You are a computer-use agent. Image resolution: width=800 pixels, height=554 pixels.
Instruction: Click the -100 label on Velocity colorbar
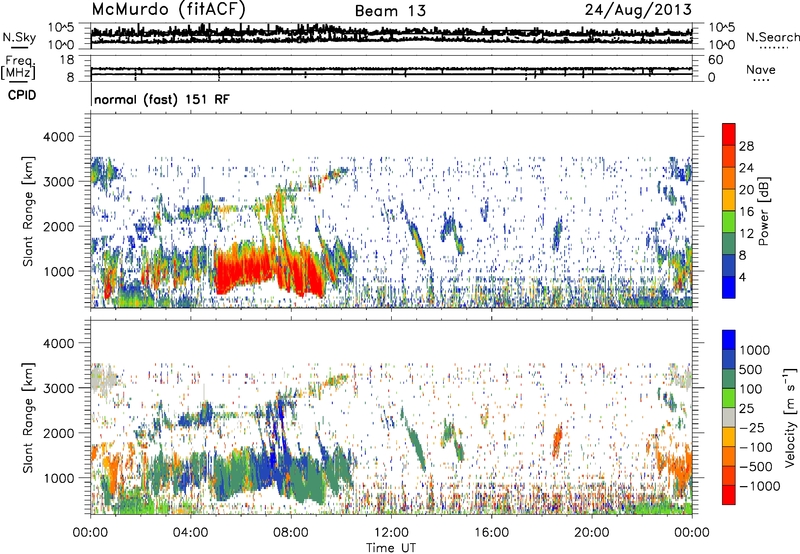tap(756, 447)
